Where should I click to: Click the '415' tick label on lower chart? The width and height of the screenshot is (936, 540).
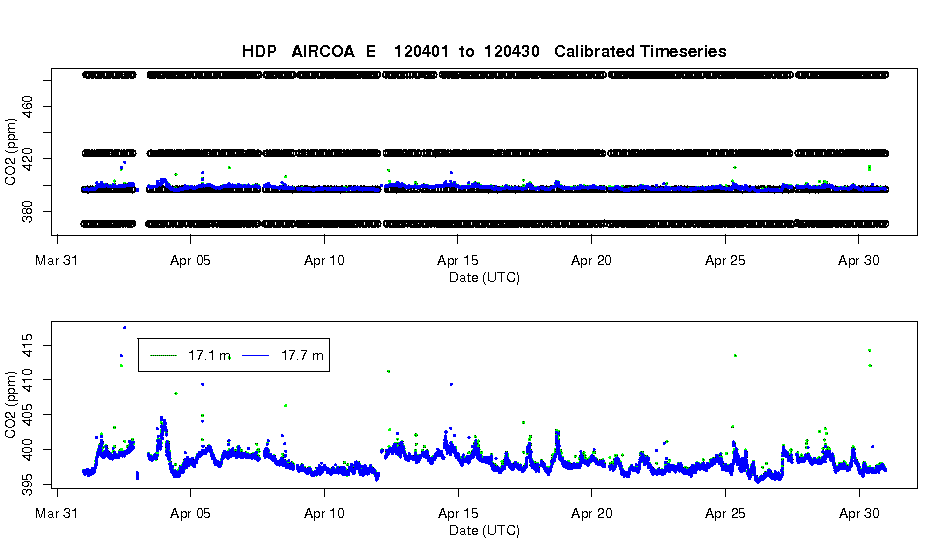27,345
